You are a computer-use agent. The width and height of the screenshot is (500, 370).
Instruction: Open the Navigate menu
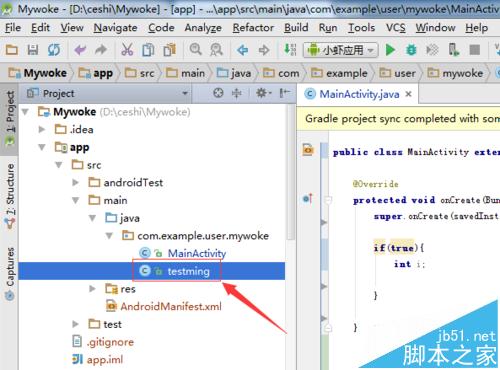click(x=115, y=28)
